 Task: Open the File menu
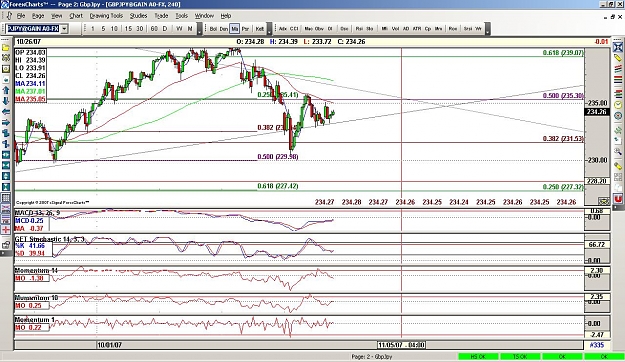[x=21, y=16]
